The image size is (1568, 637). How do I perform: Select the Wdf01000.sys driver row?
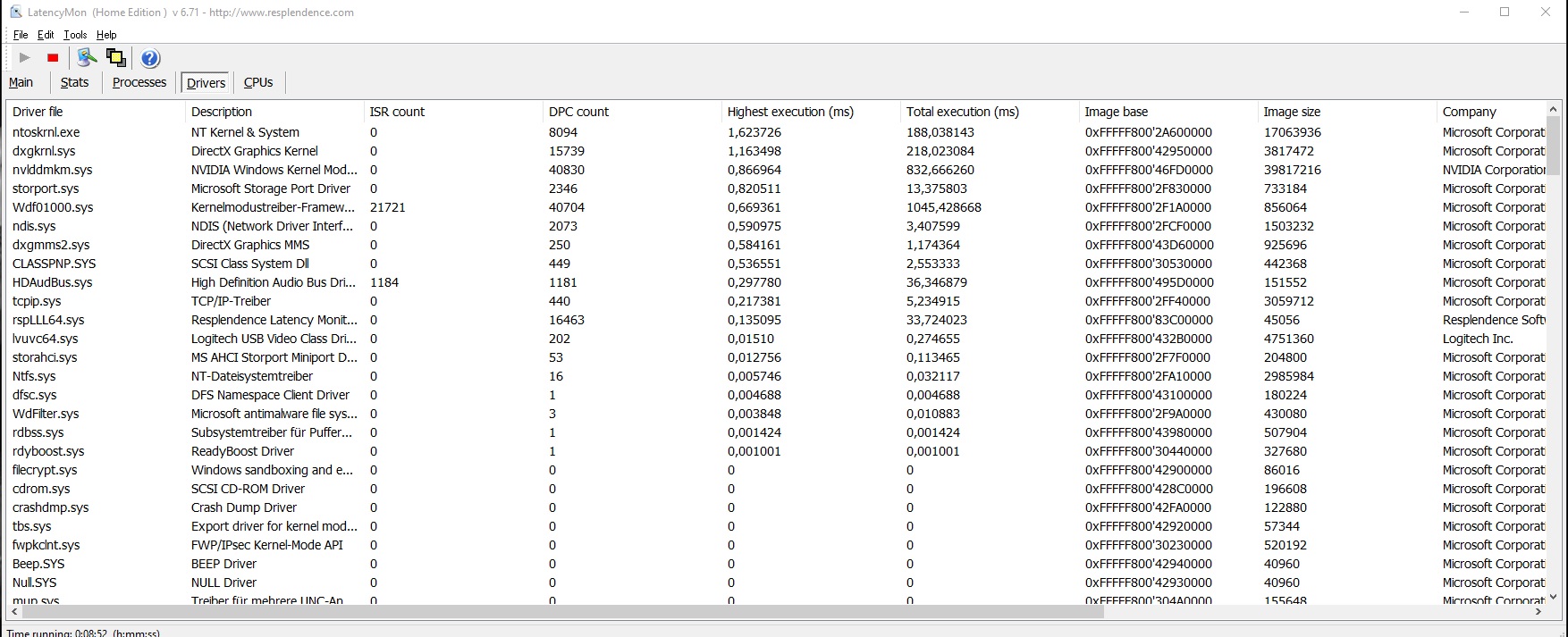(x=777, y=207)
